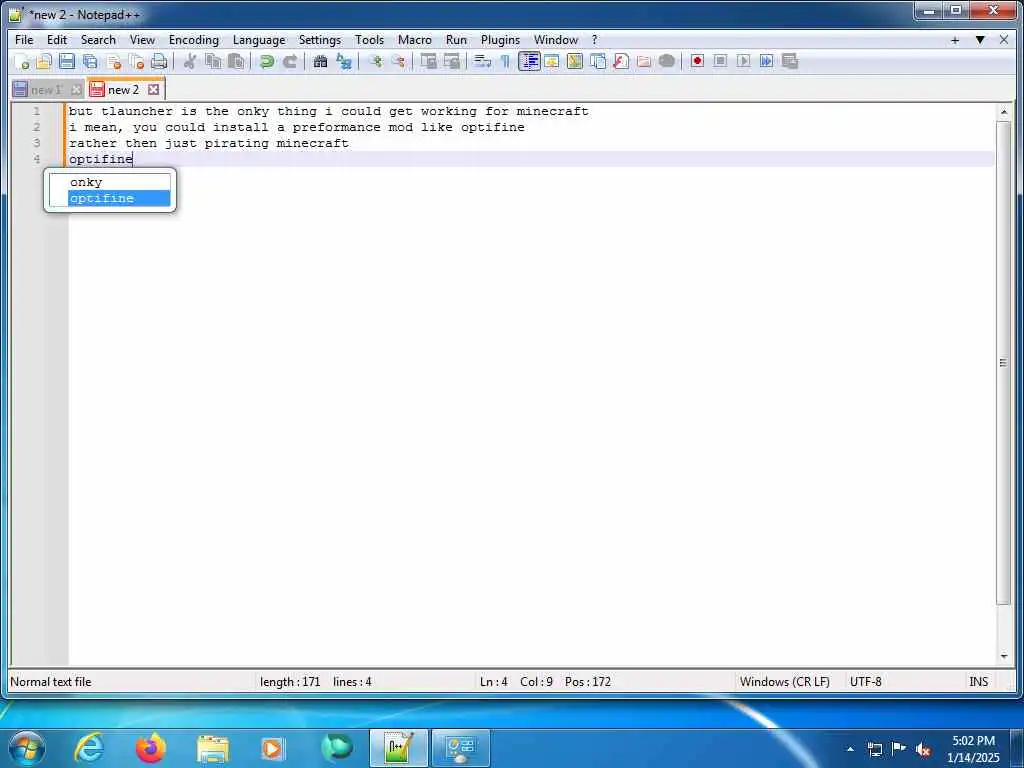This screenshot has height=768, width=1024.
Task: Open the ? help menu
Action: (x=594, y=40)
